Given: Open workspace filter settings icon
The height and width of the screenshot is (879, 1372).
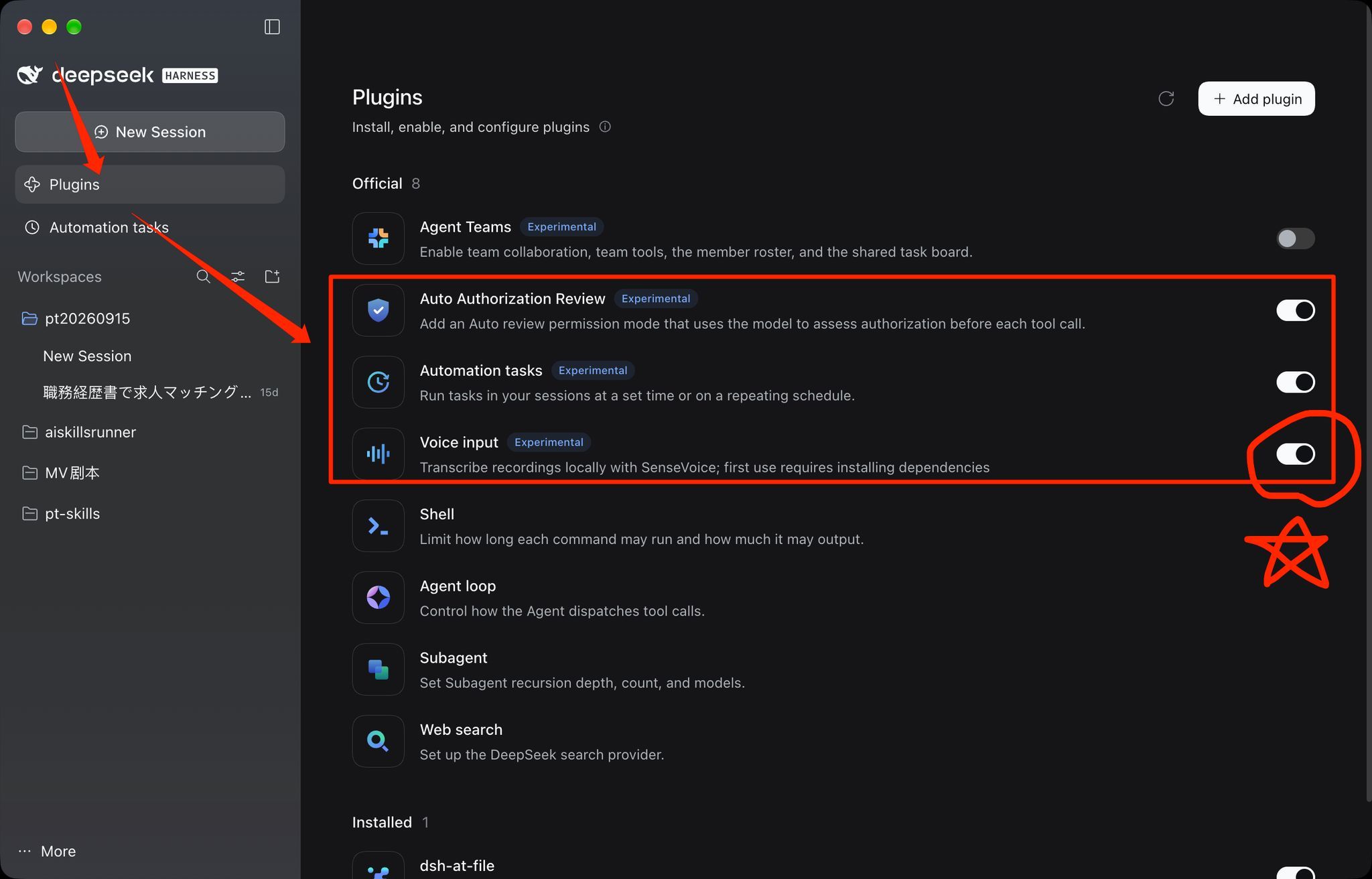Looking at the screenshot, I should tap(238, 277).
